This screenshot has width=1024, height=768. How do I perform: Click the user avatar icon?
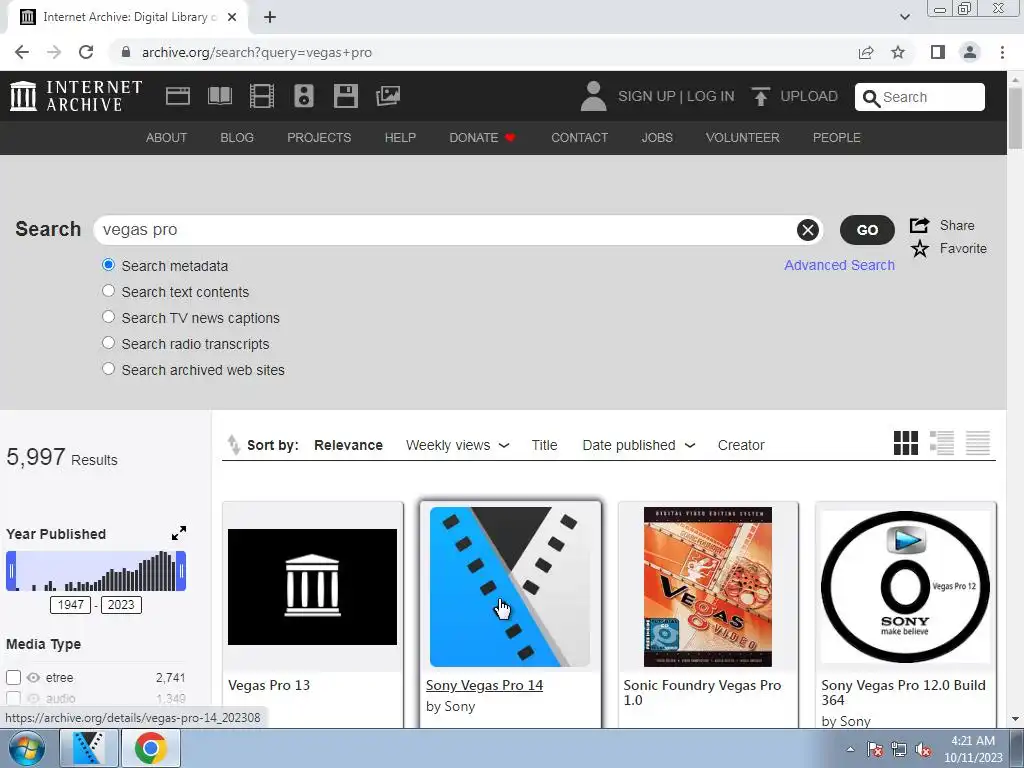click(593, 96)
